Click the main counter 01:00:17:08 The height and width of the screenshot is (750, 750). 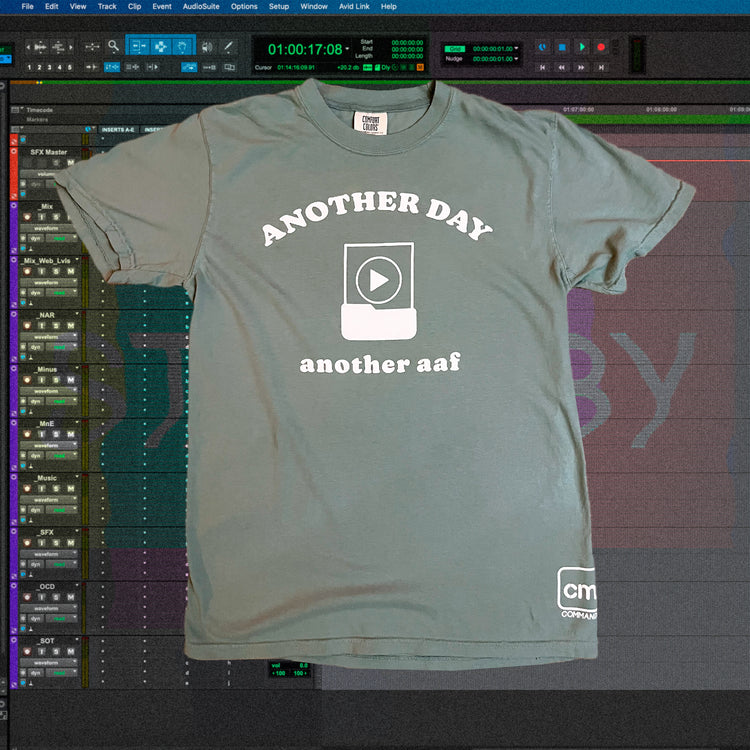(305, 49)
